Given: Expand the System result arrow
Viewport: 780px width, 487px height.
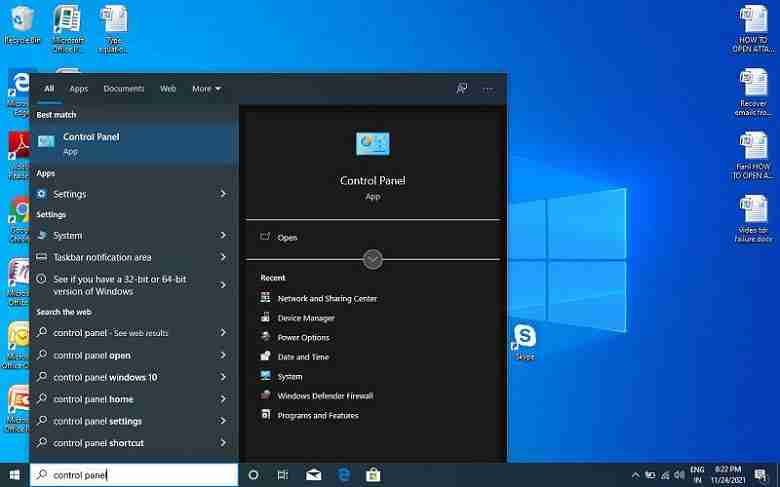Looking at the screenshot, I should (223, 235).
